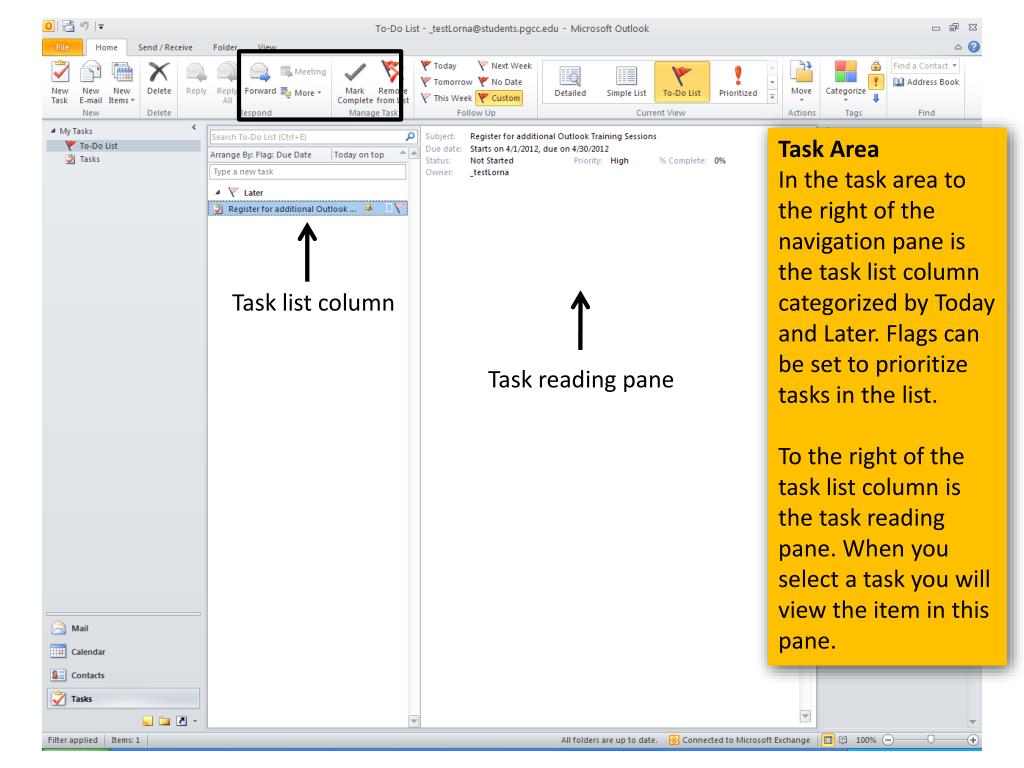Set follow up flag to No Date

[x=500, y=82]
